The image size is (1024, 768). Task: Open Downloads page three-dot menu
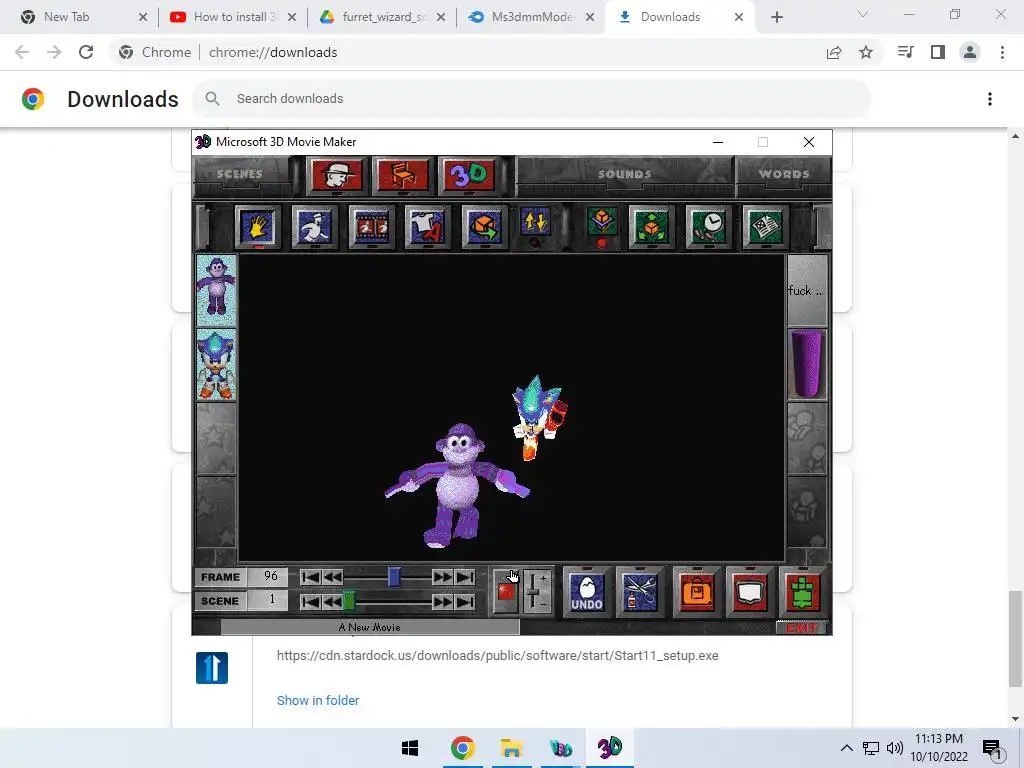990,99
